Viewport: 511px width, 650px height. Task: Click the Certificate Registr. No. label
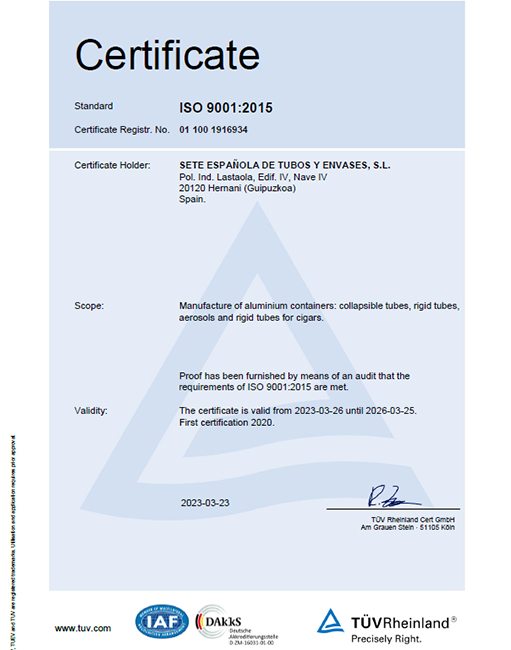[x=122, y=130]
